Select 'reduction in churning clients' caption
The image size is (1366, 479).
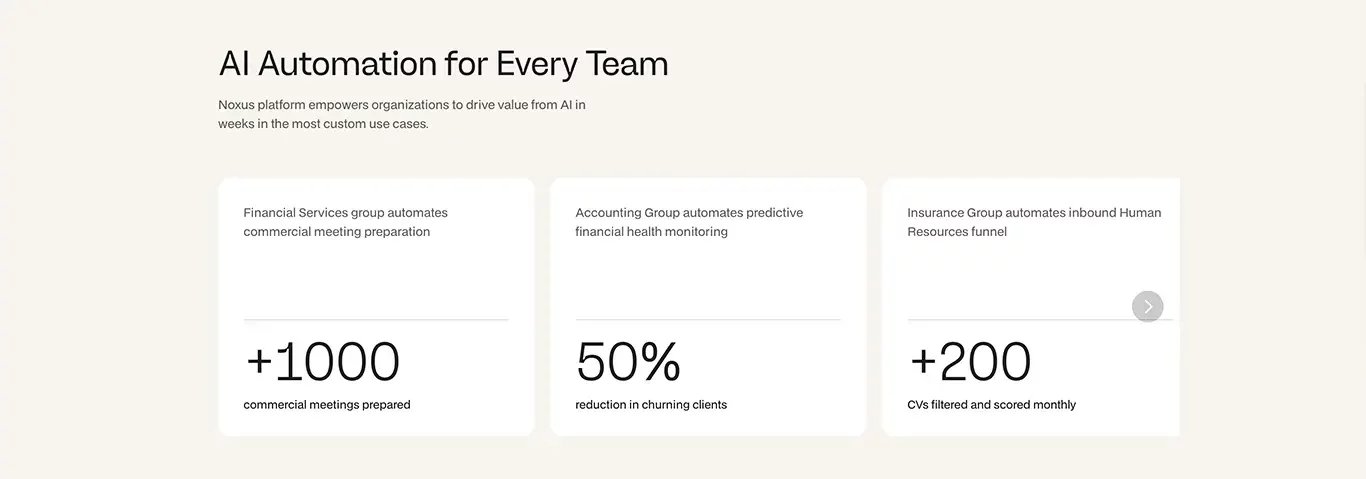click(x=651, y=405)
